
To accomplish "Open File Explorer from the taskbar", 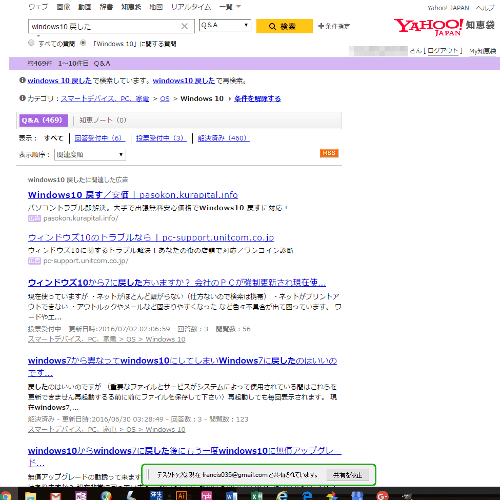I will pyautogui.click(x=30, y=495).
